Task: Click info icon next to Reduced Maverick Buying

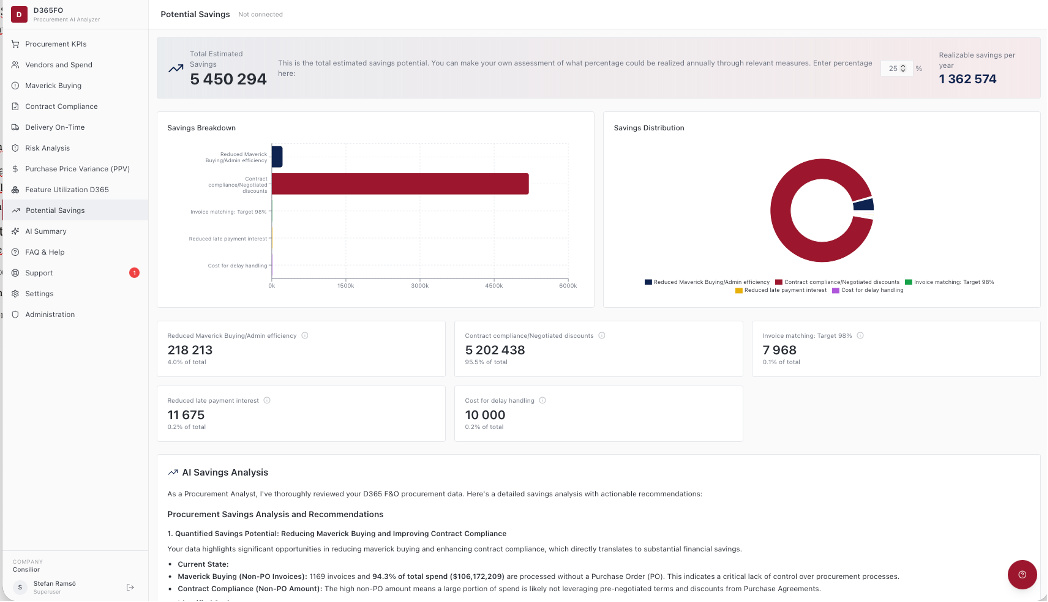Action: 305,336
